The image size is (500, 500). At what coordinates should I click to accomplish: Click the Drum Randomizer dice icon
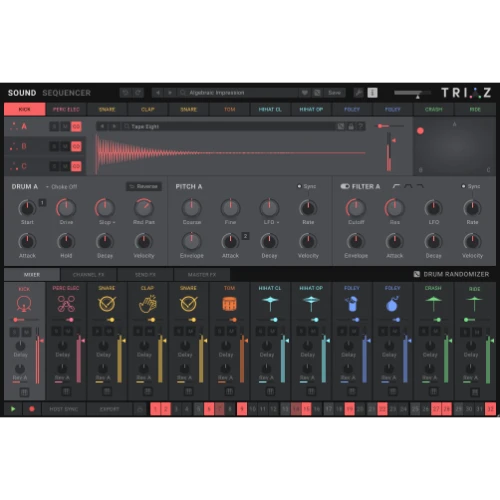(x=417, y=274)
